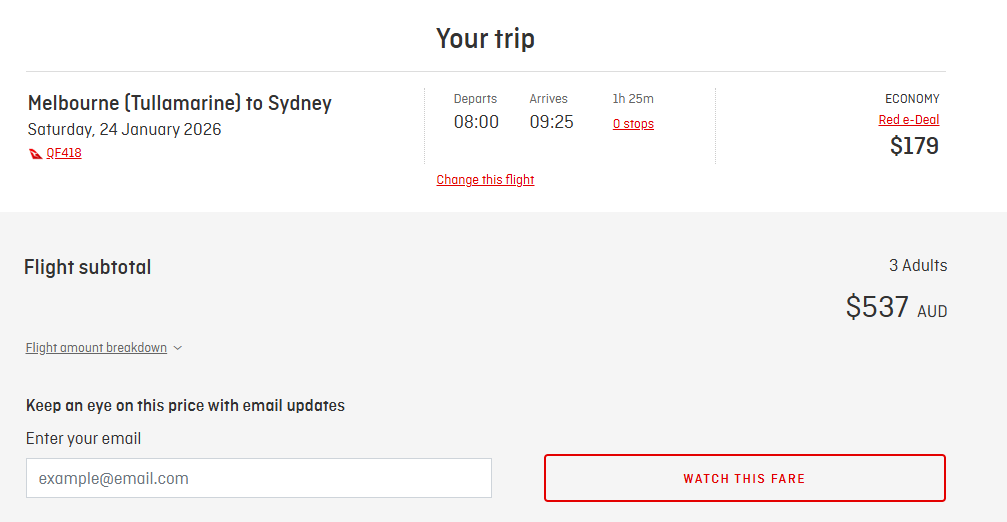This screenshot has height=522, width=1007.
Task: Click the 09:25 arrival time
Action: pos(551,122)
